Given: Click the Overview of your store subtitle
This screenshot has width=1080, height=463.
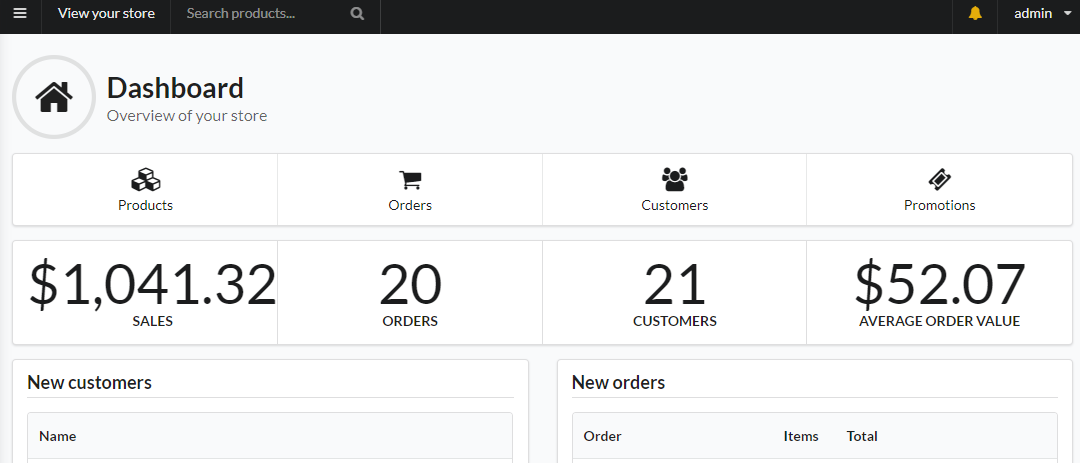Looking at the screenshot, I should pyautogui.click(x=187, y=116).
